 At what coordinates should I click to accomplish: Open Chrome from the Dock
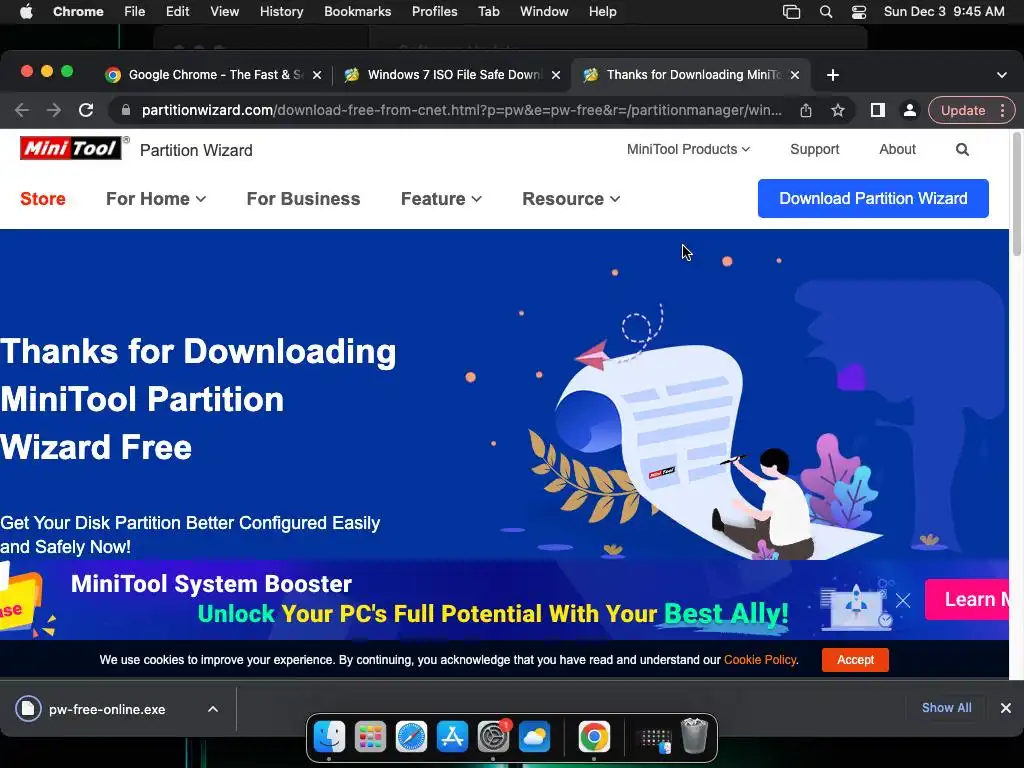pos(594,737)
